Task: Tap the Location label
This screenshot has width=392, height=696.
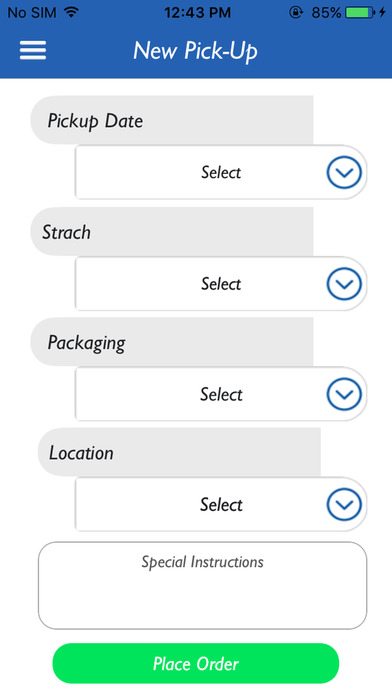Action: pos(81,453)
